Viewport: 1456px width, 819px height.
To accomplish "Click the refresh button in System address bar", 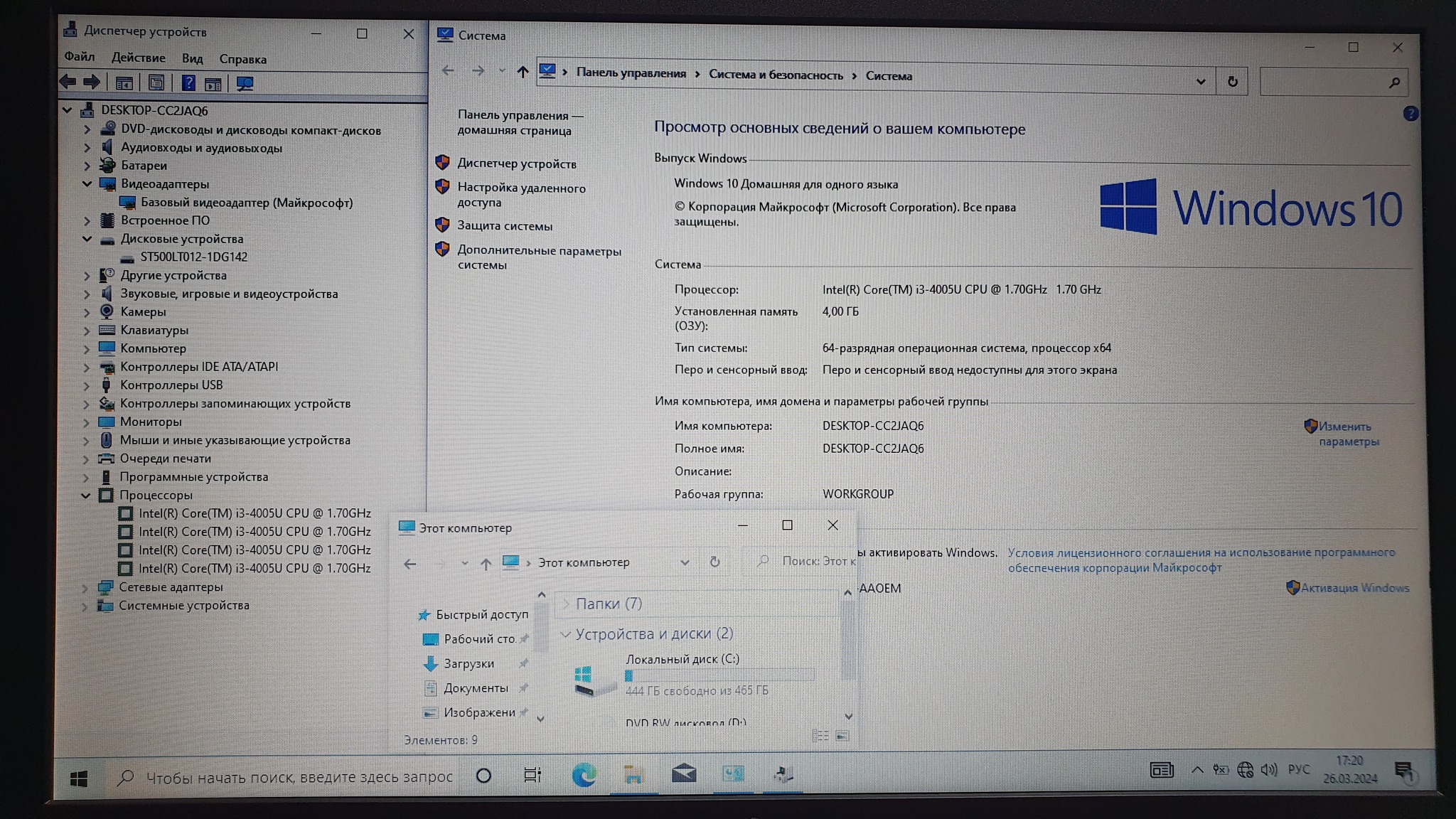I will coord(1232,82).
